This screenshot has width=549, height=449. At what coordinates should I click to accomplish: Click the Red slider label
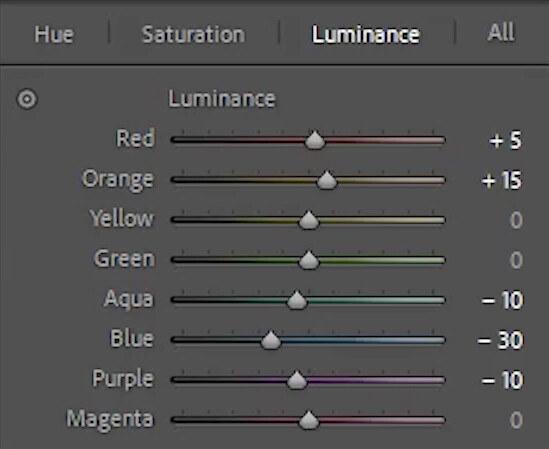(x=135, y=138)
